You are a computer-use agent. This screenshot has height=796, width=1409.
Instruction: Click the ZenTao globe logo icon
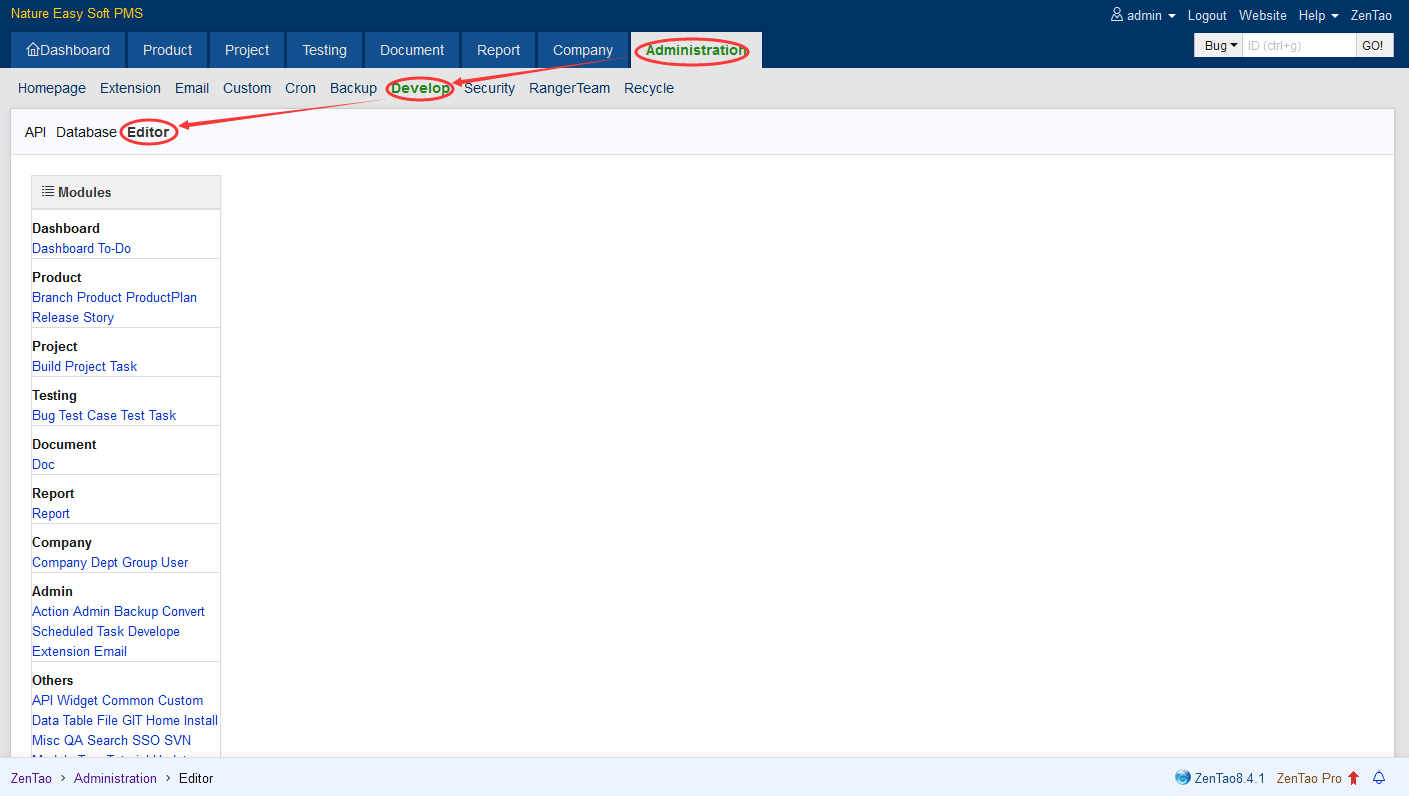click(x=1183, y=778)
